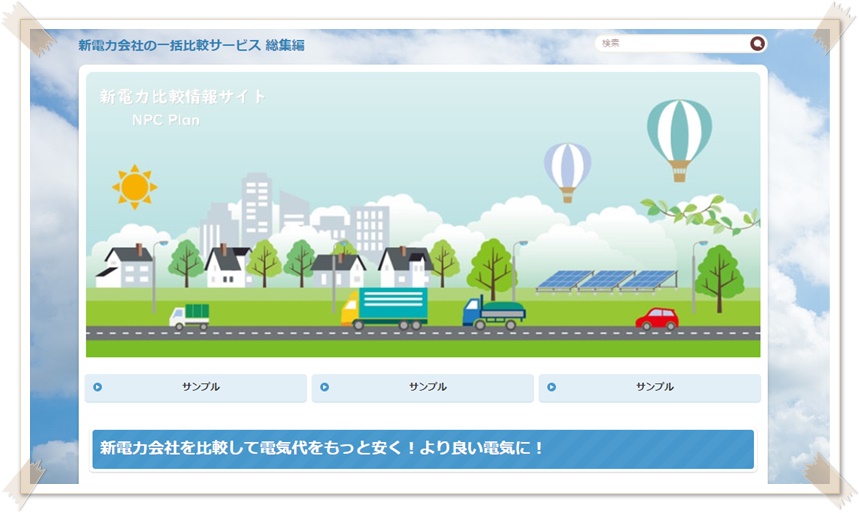Click the arrow icon in the first サンプル button
This screenshot has width=859, height=513.
[98, 387]
